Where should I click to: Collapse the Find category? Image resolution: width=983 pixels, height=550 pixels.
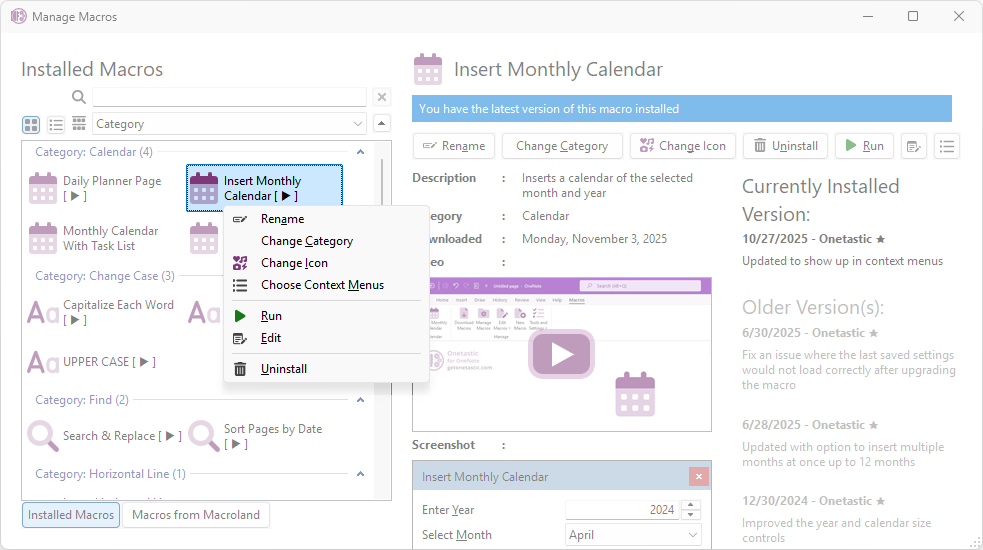(x=360, y=400)
